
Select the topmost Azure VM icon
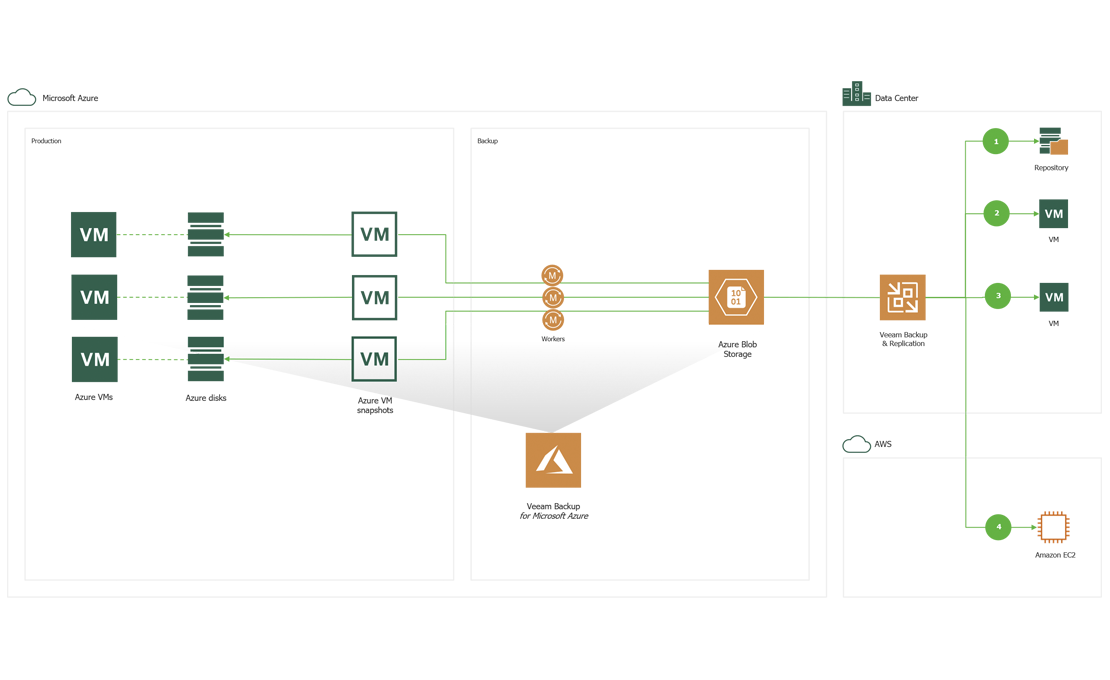(x=94, y=235)
